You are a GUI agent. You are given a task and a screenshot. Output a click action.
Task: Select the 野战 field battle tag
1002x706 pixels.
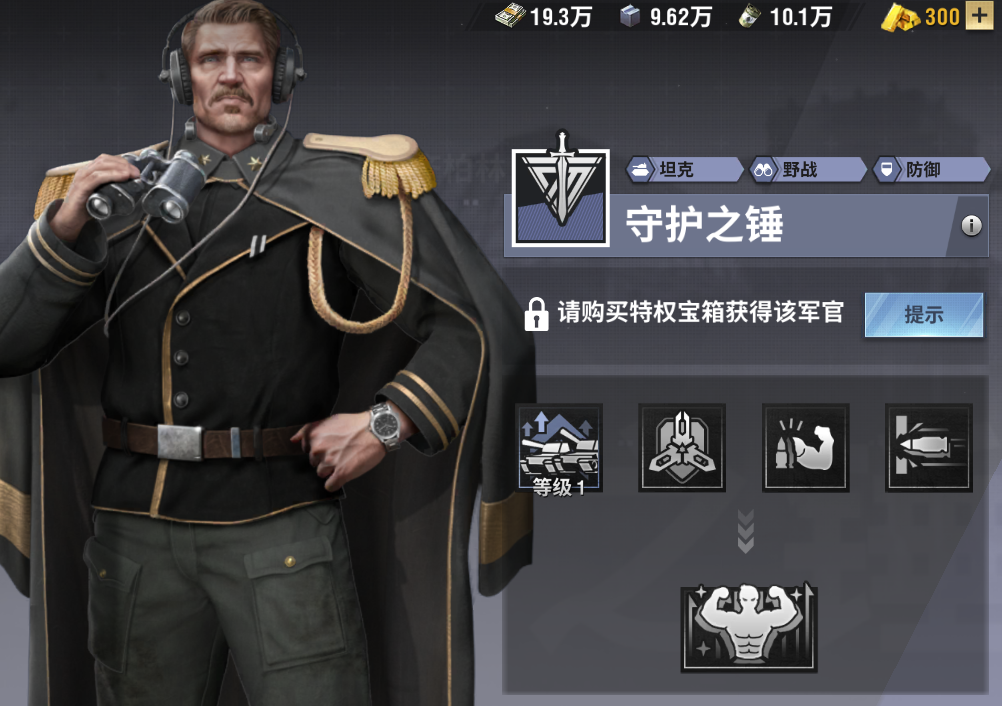pyautogui.click(x=808, y=170)
